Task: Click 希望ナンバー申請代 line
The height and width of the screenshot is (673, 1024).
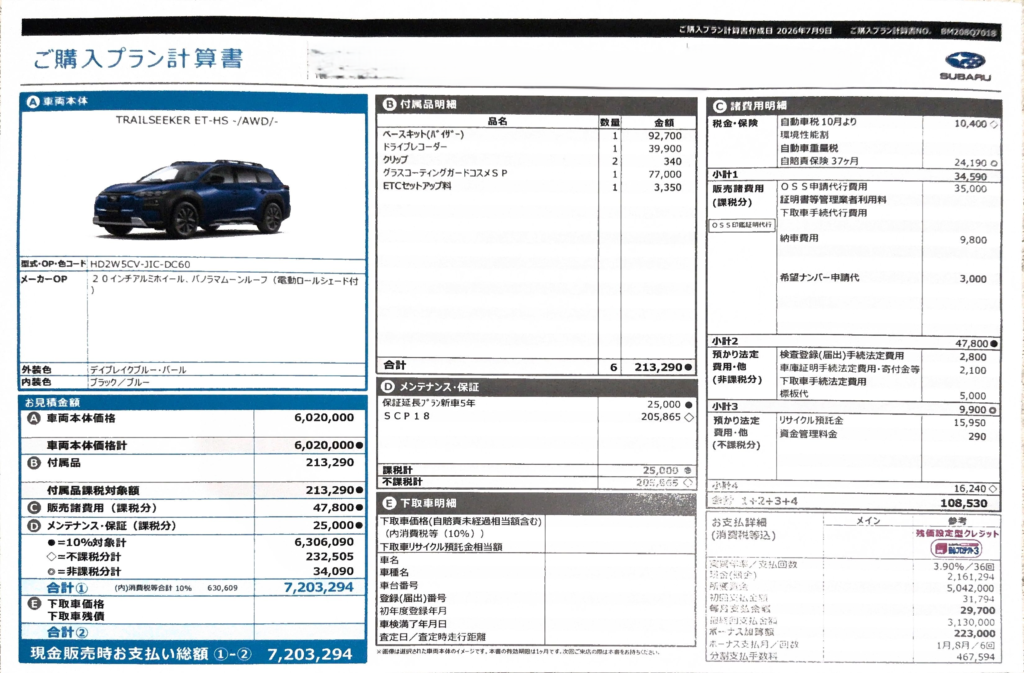Action: (820, 277)
